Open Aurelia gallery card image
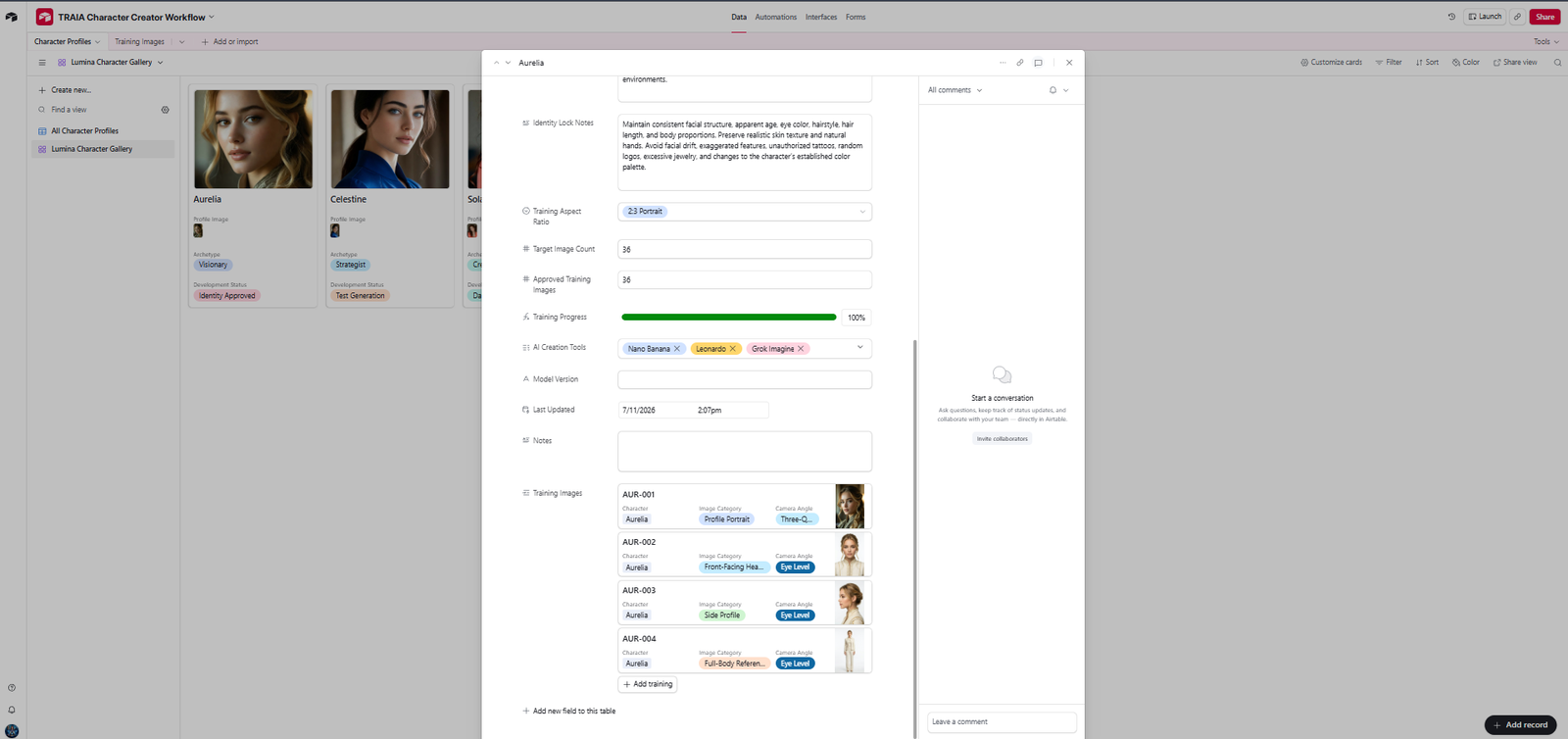1568x739 pixels. click(253, 139)
